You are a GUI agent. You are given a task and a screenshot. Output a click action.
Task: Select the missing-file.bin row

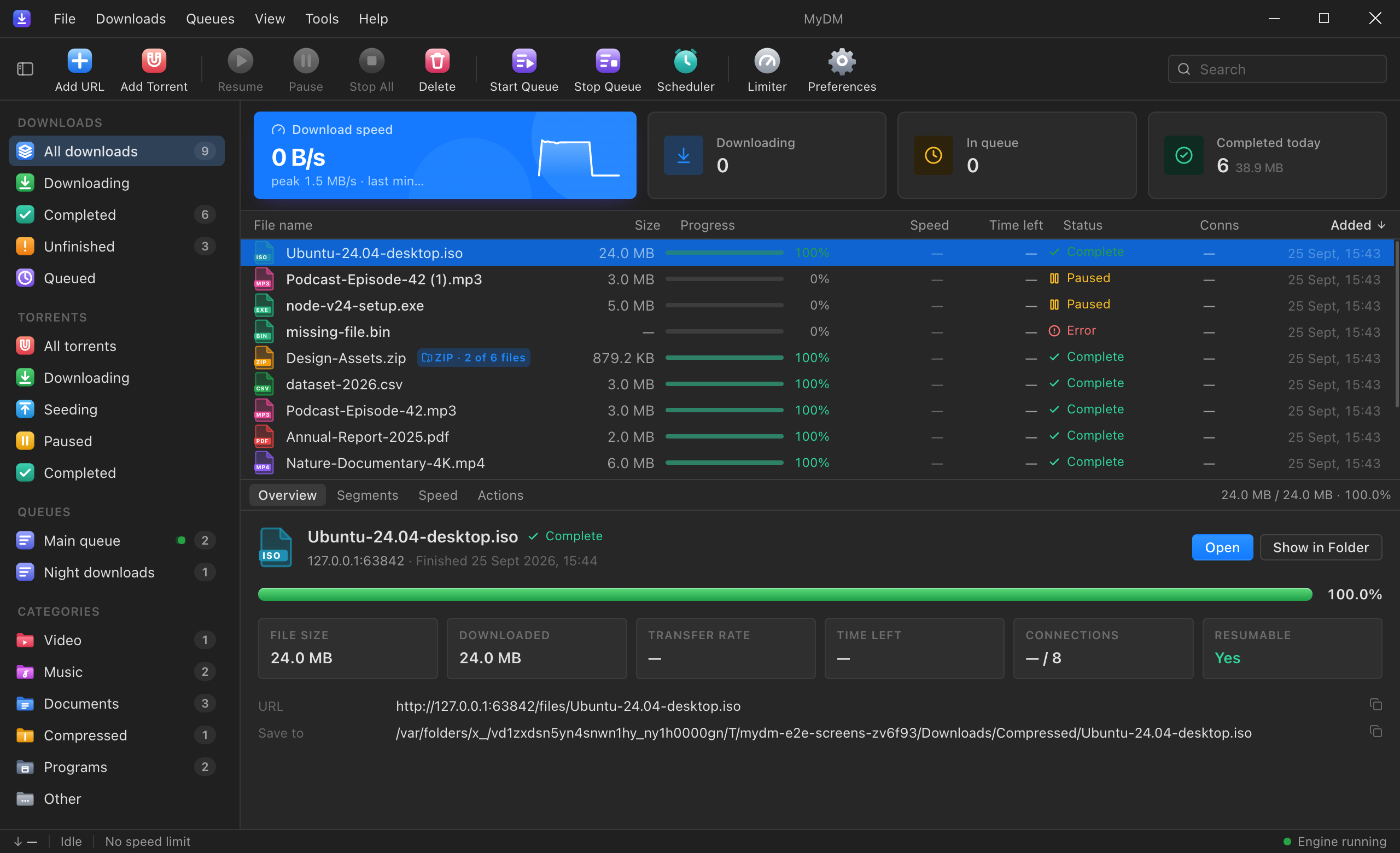817,332
